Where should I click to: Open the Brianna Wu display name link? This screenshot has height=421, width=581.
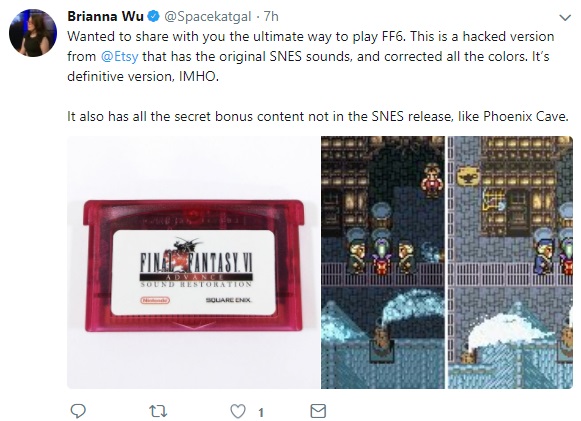coord(105,16)
